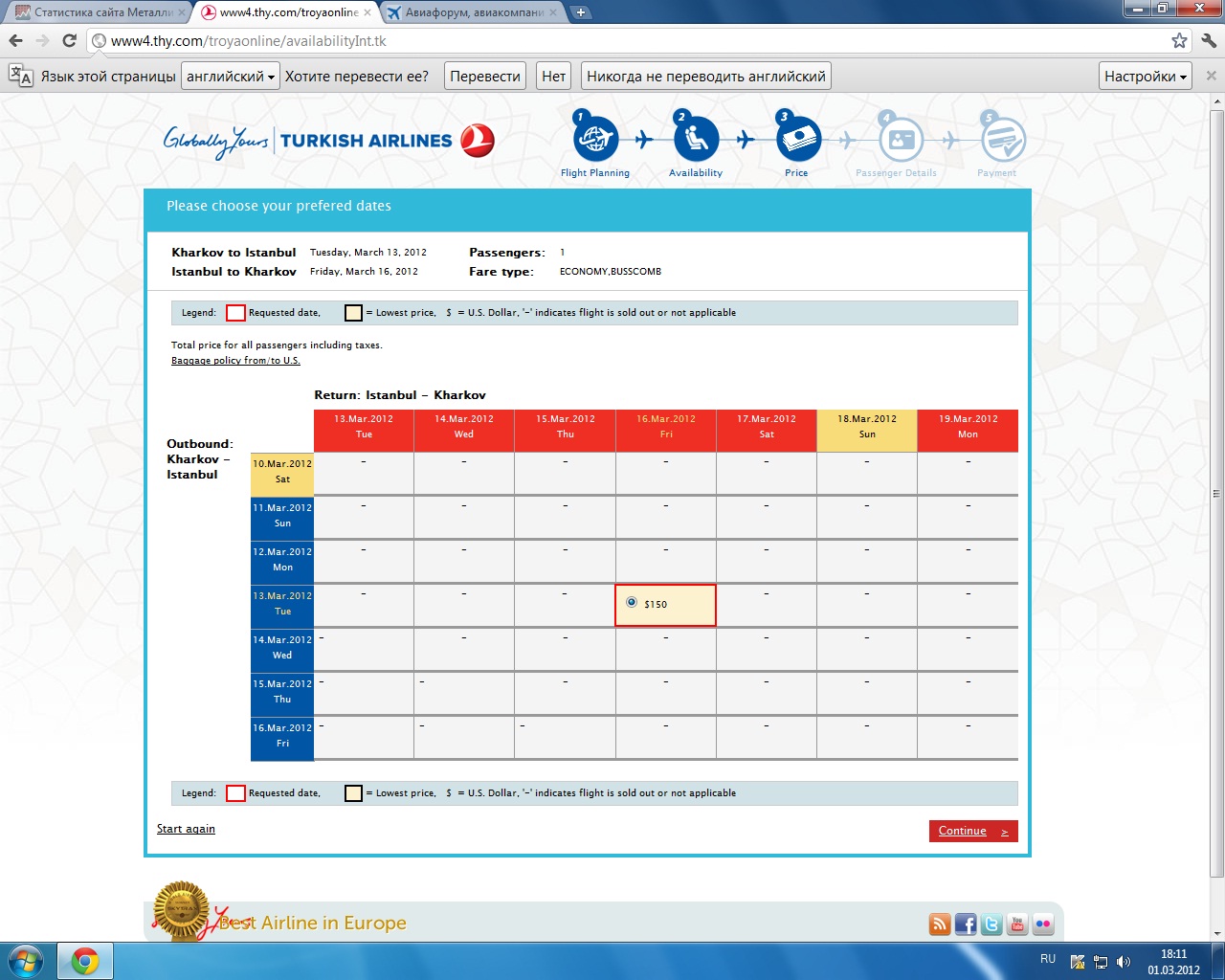Open Baggage policy from/to U.S. link

235,361
